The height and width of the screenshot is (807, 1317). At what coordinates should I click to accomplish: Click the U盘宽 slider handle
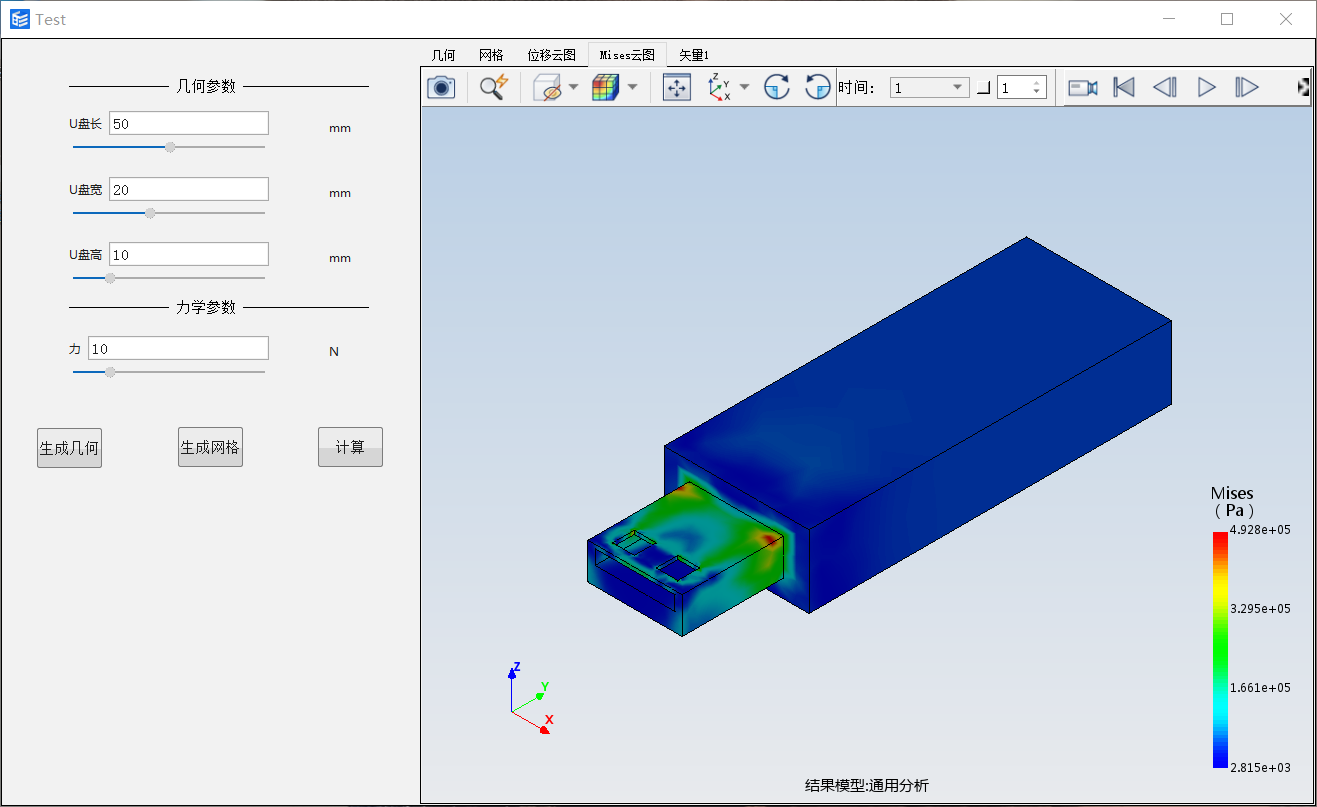(150, 213)
